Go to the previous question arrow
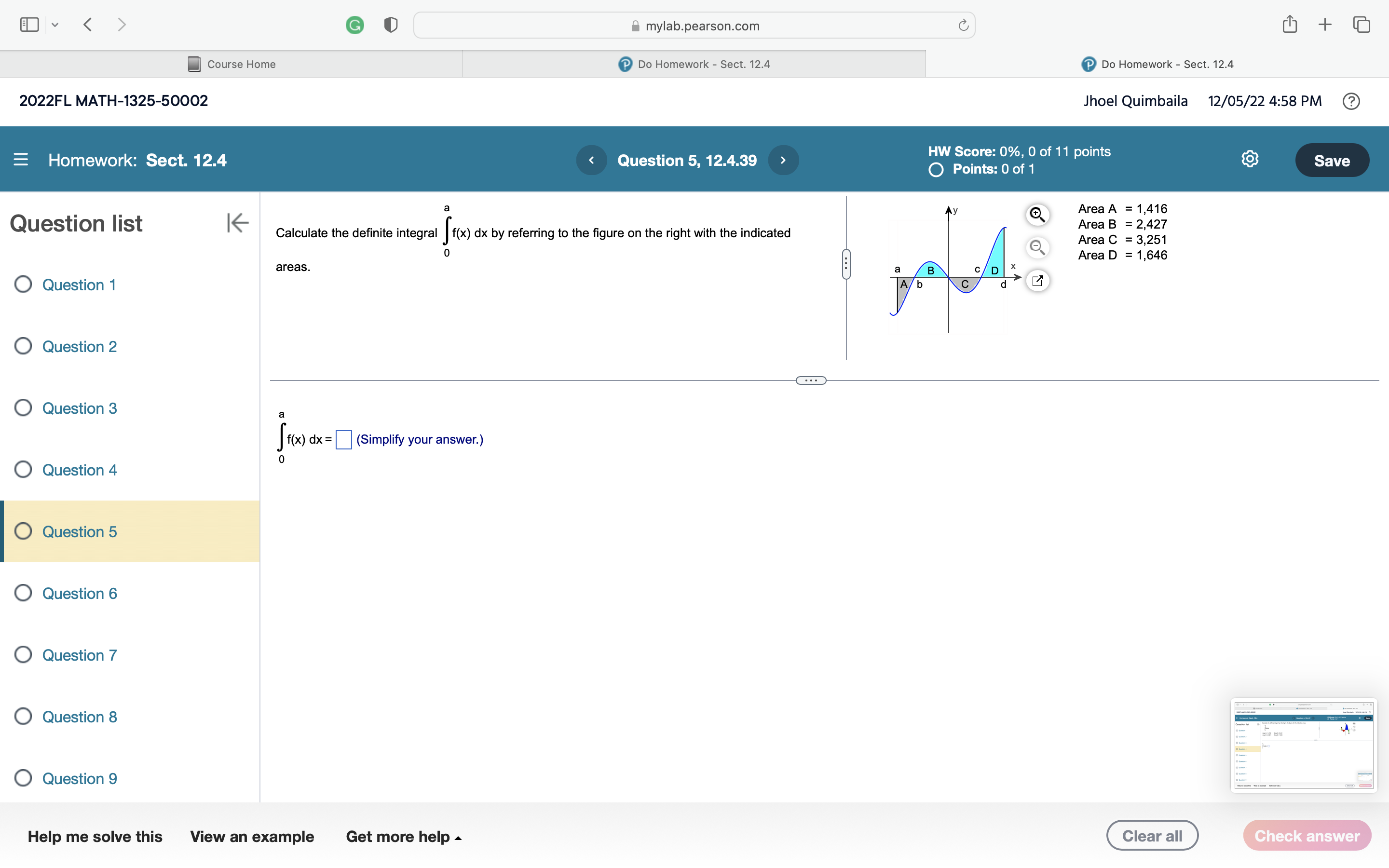This screenshot has width=1389, height=868. [x=591, y=160]
